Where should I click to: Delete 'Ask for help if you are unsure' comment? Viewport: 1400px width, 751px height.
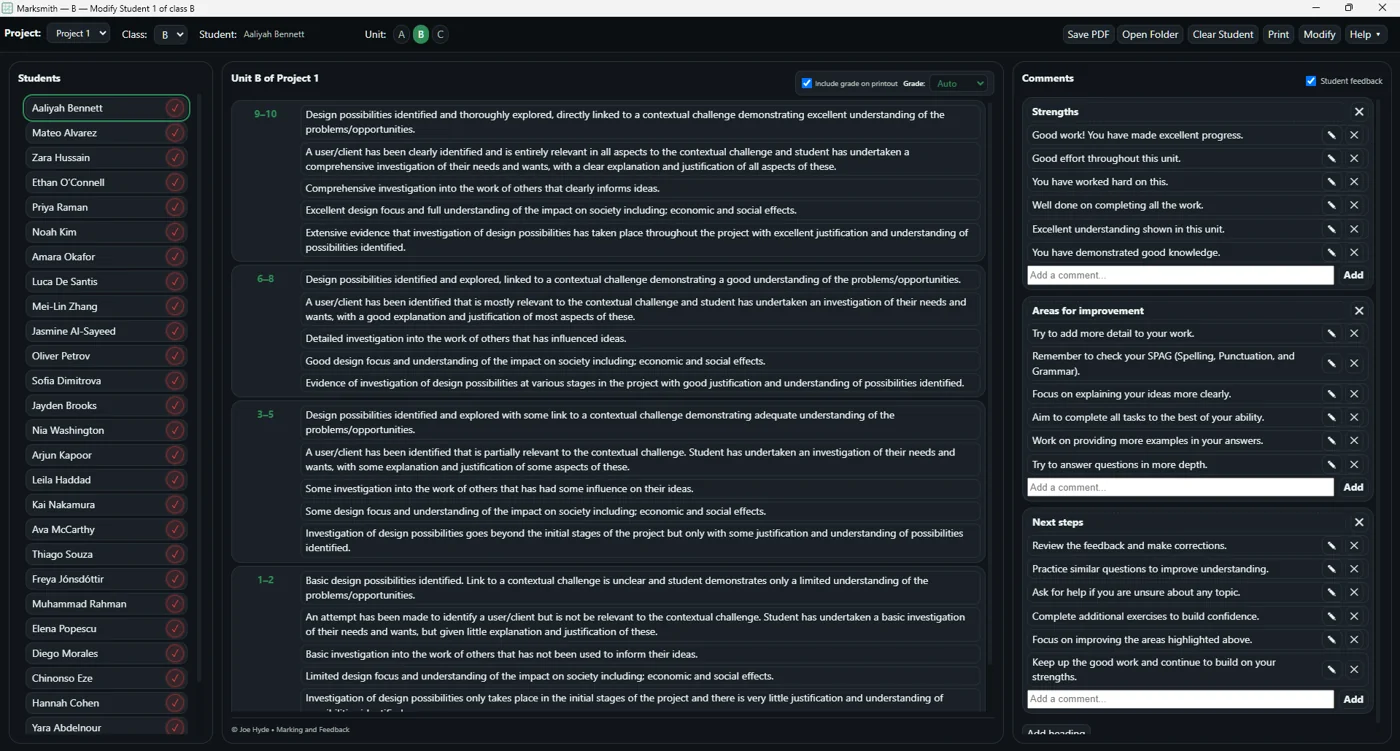(x=1354, y=593)
